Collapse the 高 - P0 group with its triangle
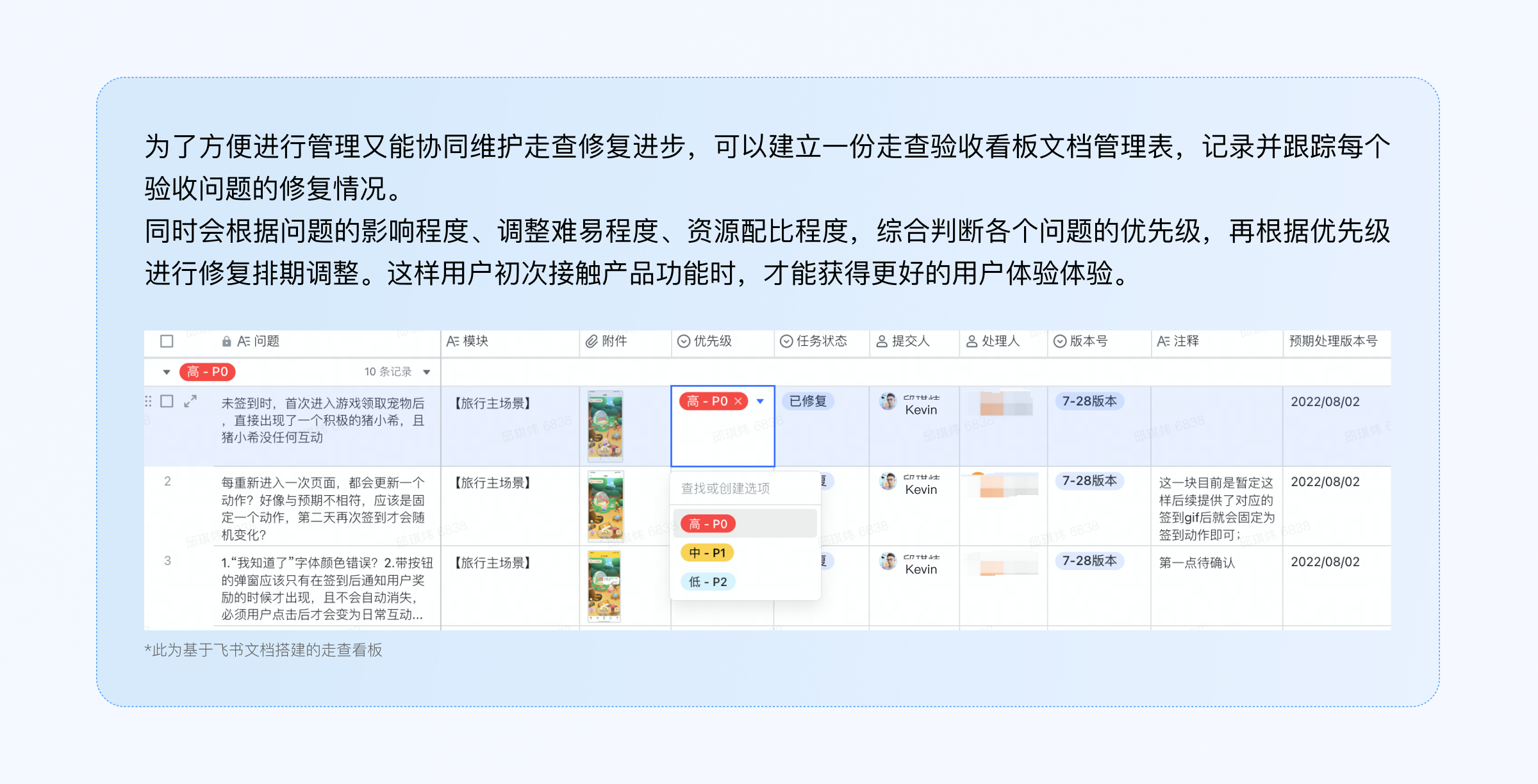This screenshot has height=784, width=1538. coord(167,372)
